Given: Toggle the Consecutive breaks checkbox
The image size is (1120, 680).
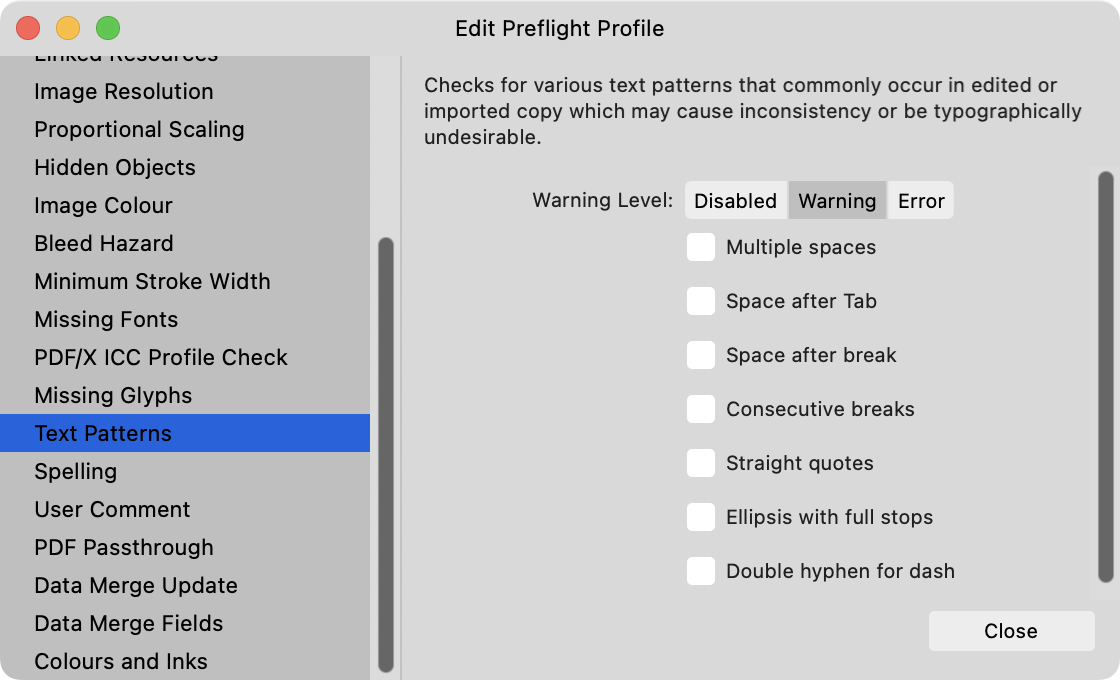Looking at the screenshot, I should [x=701, y=409].
